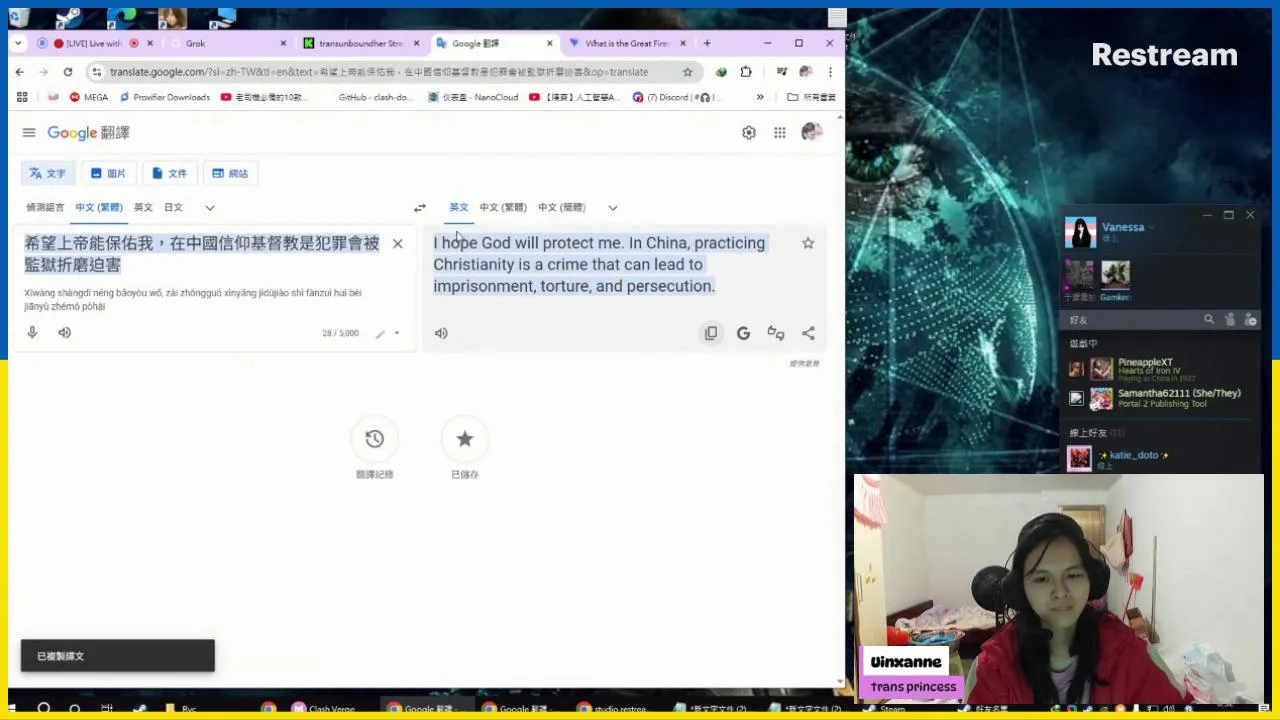Viewport: 1280px width, 720px height.
Task: Open the MEGA bookmark
Action: [x=89, y=98]
